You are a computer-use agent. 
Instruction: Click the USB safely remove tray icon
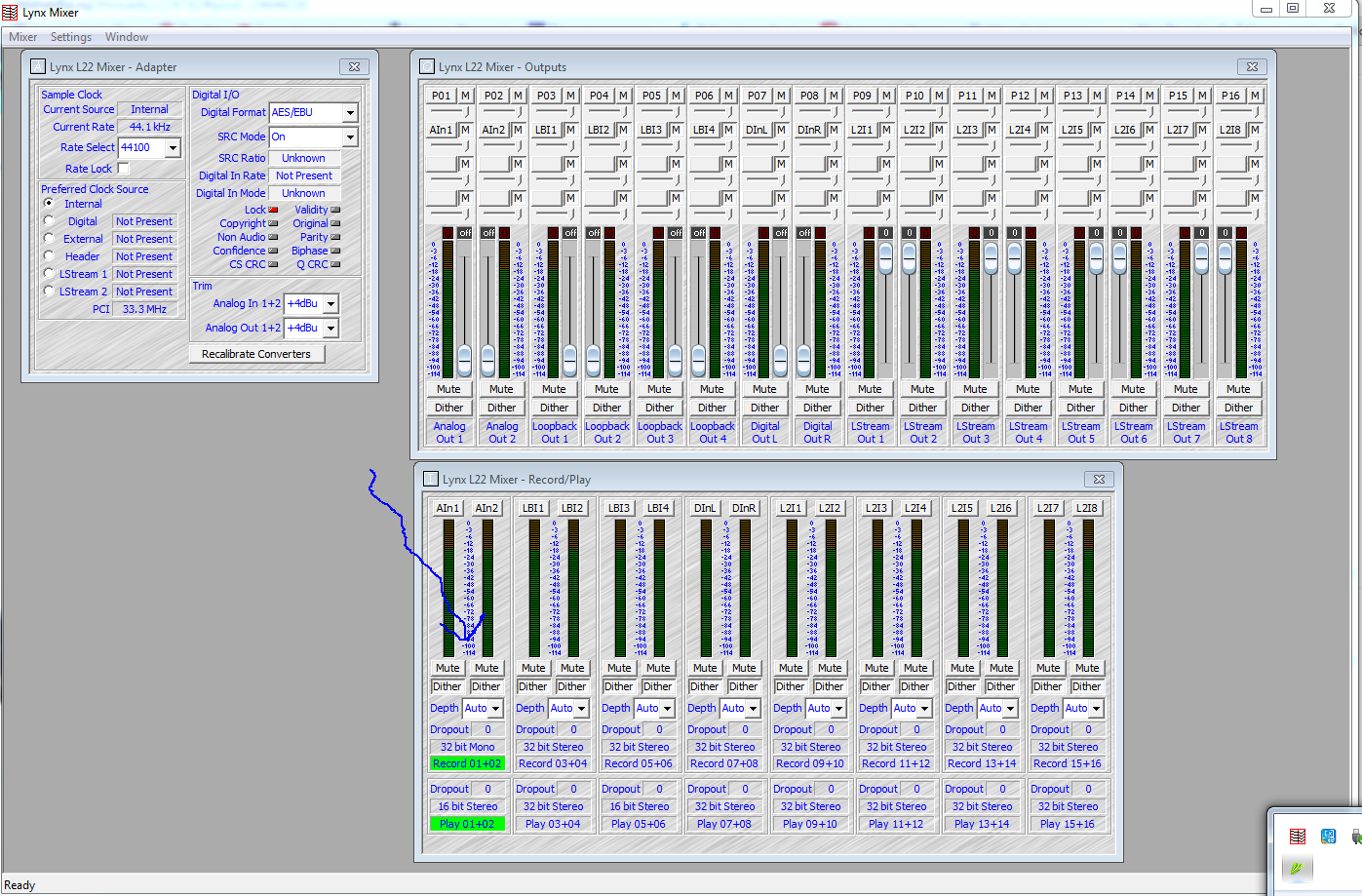click(1356, 837)
